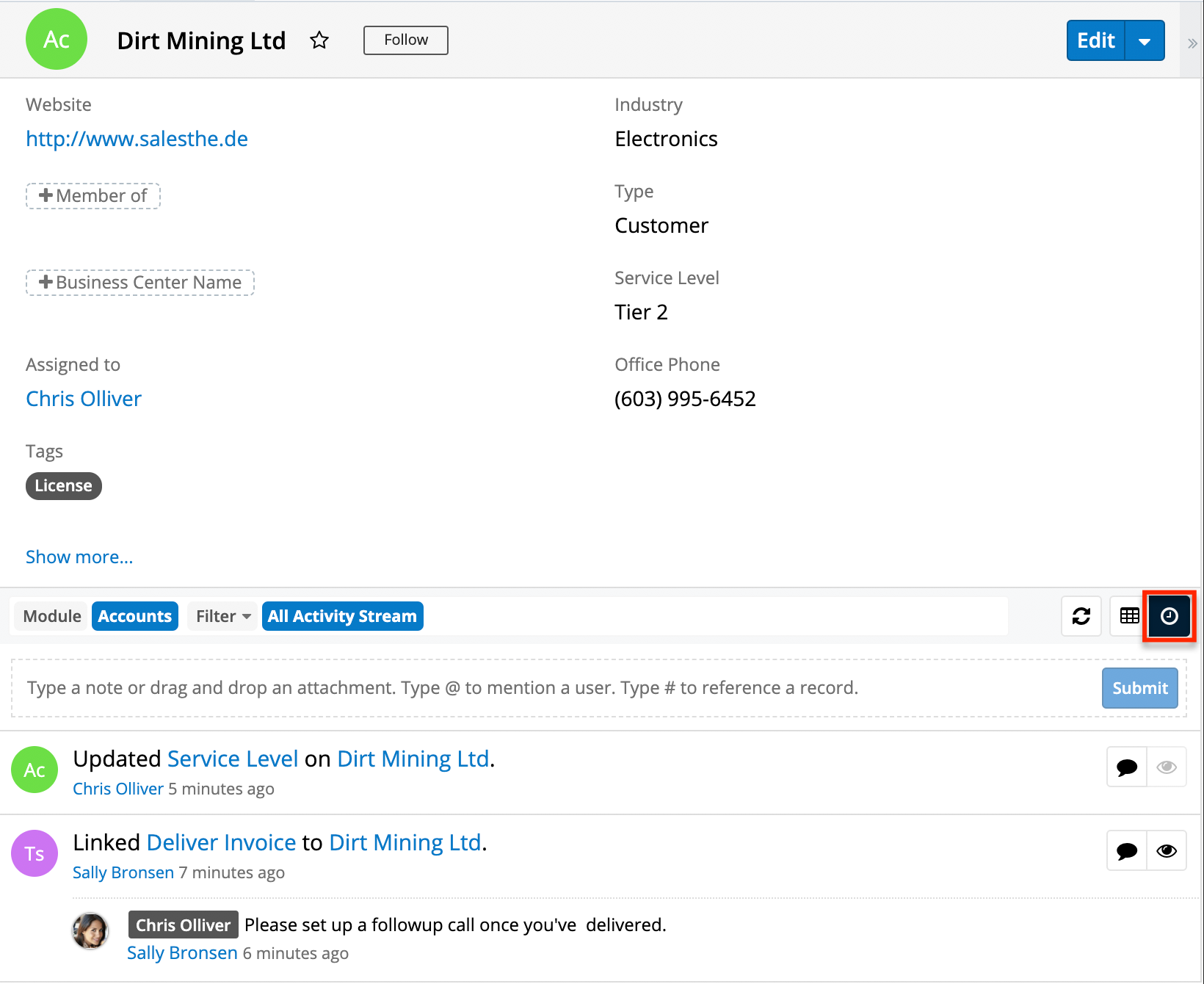The image size is (1204, 984).
Task: Select the All Activity Stream filter
Action: tap(342, 616)
